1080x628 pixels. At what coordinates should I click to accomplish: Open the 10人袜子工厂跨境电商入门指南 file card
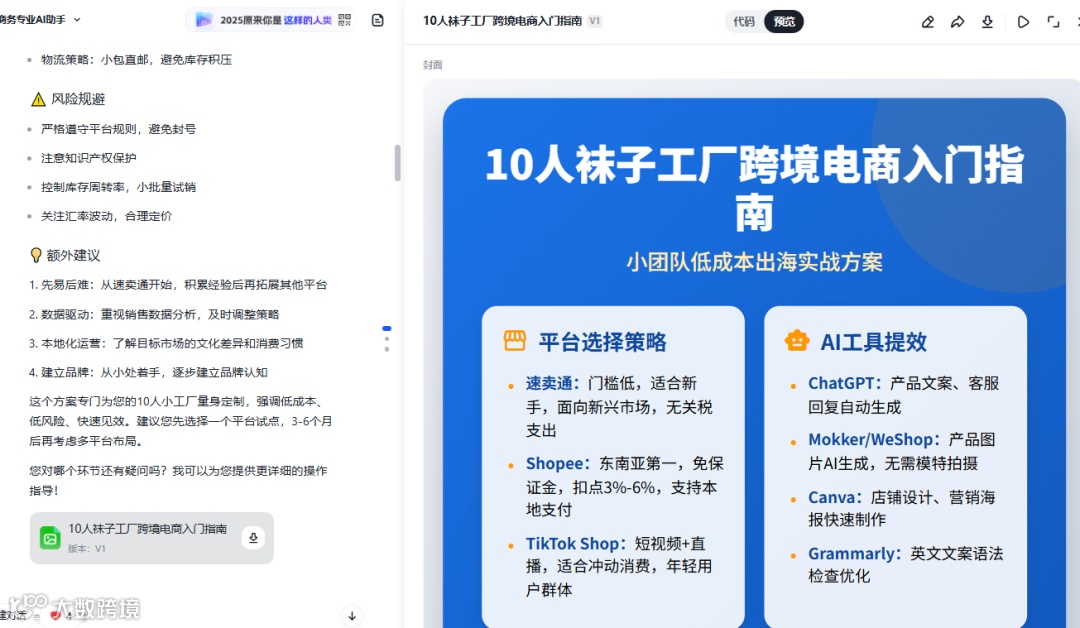tap(152, 538)
